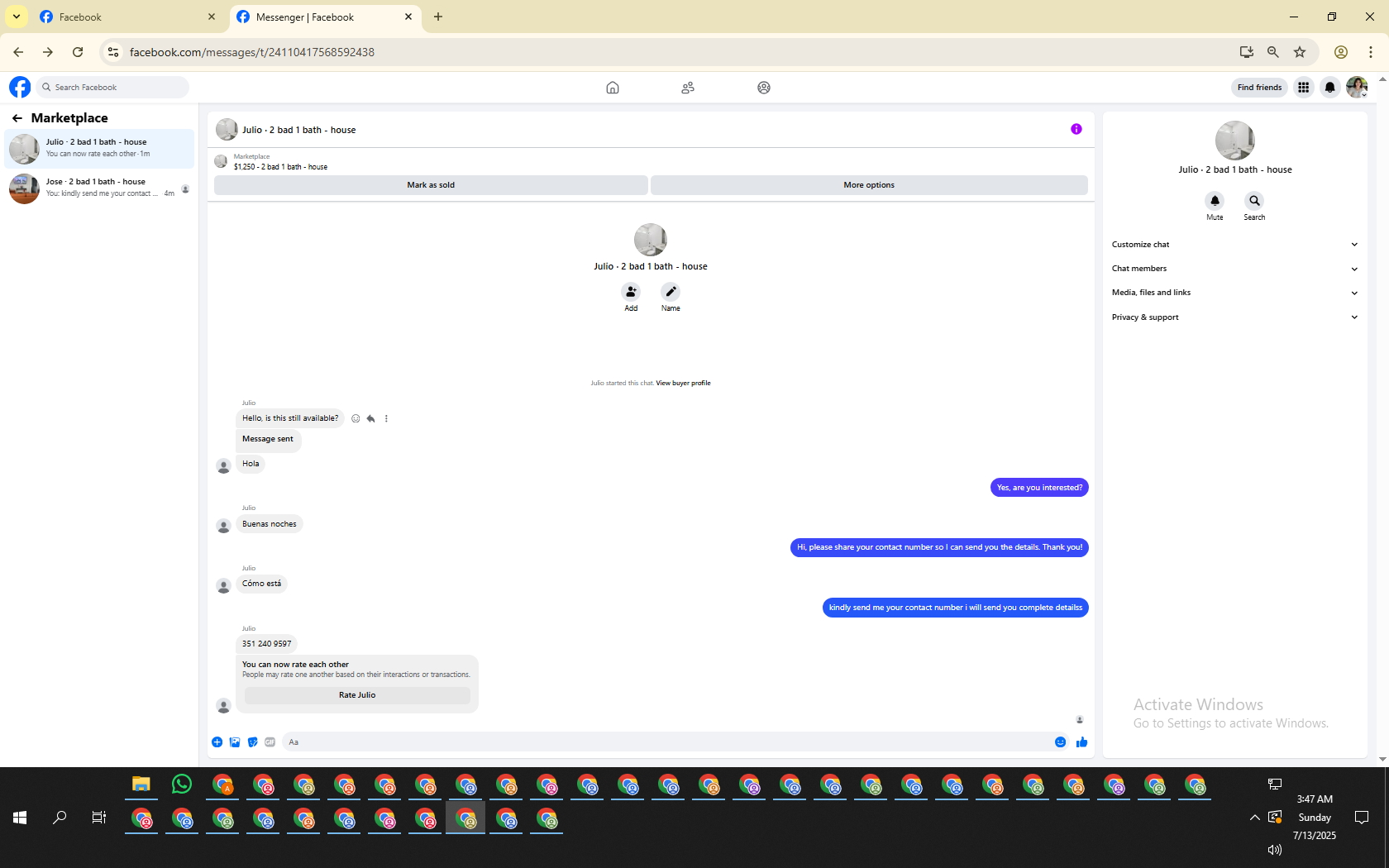Click the browser address bar URL
The width and height of the screenshot is (1389, 868).
coord(252,52)
